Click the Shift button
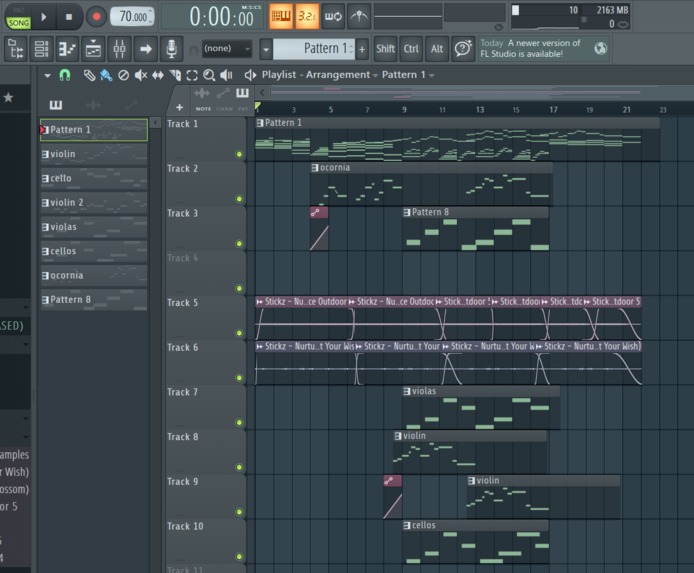This screenshot has width=694, height=573. [385, 49]
